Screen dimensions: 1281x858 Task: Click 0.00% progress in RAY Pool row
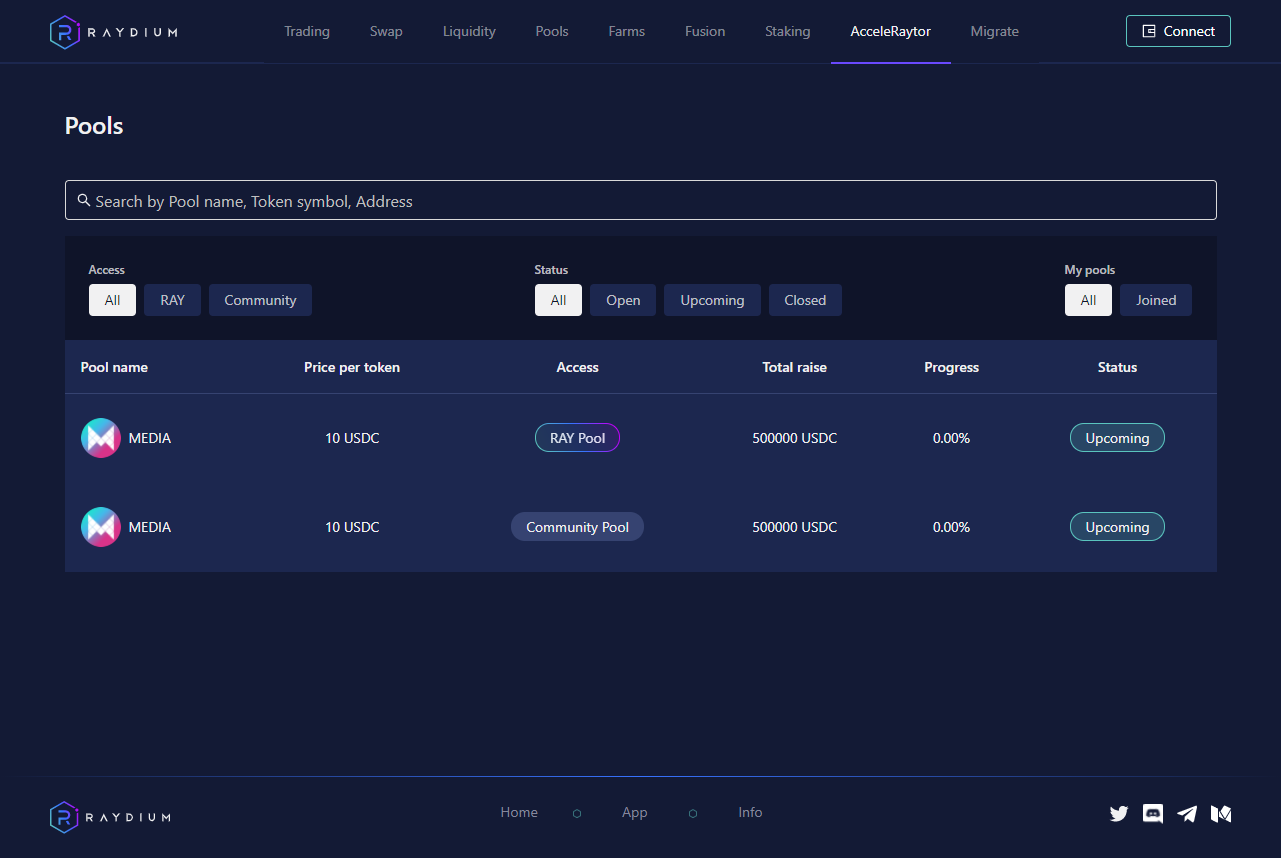tap(952, 438)
